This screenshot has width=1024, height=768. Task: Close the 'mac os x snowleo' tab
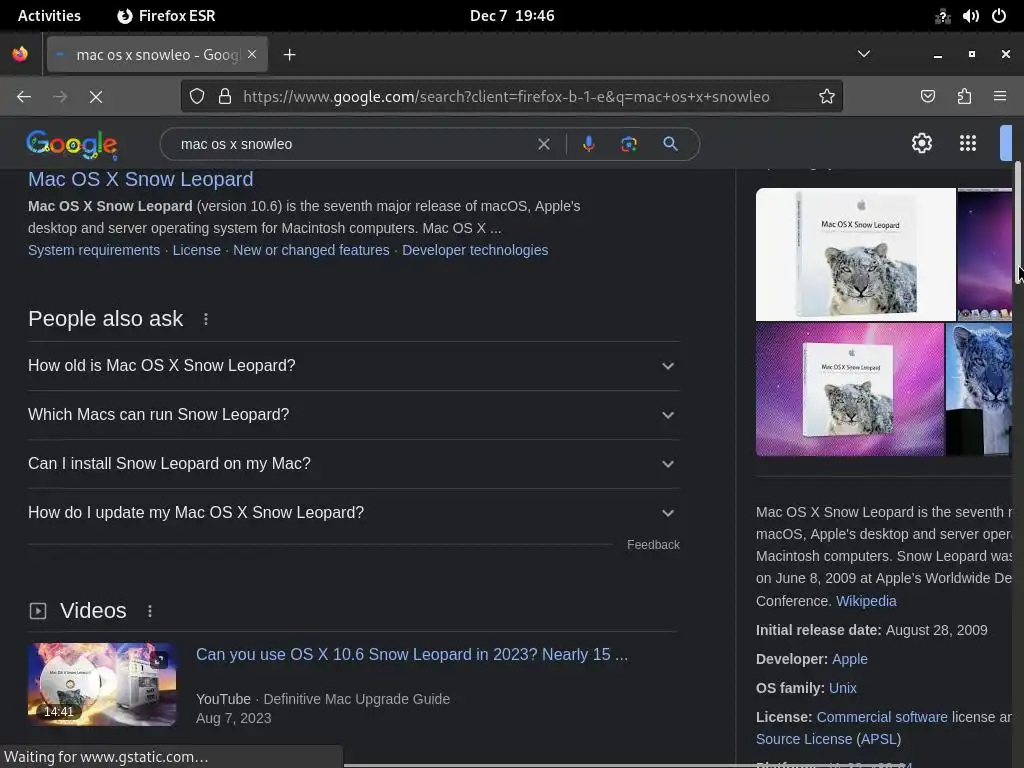252,54
